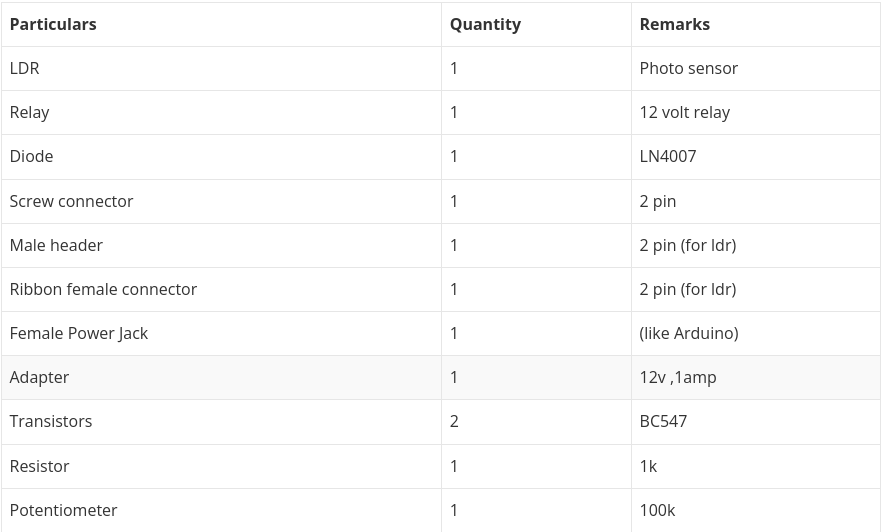Select the Potentiometer 100k remark
Screen dimensions: 881x532
tap(657, 510)
